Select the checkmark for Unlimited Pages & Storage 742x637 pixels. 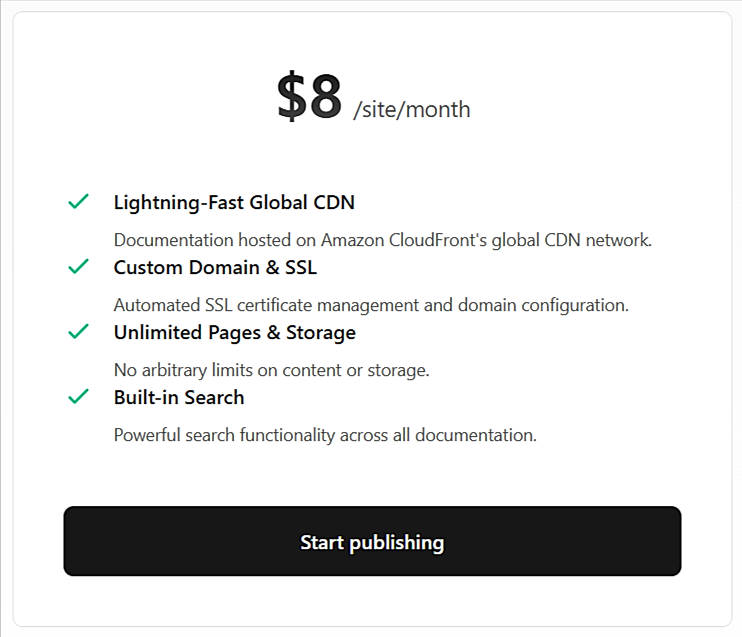pos(79,332)
